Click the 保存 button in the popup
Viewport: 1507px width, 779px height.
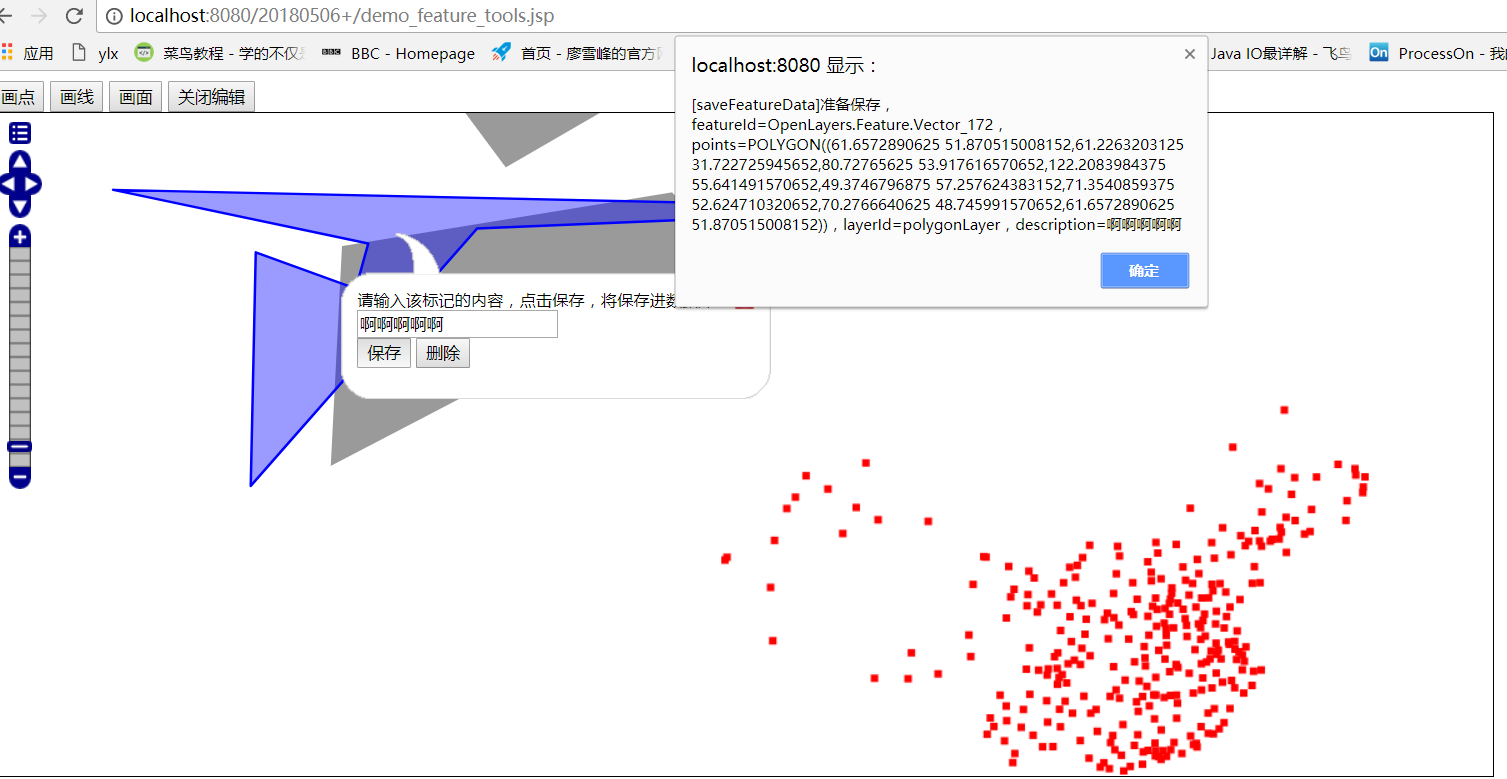384,353
